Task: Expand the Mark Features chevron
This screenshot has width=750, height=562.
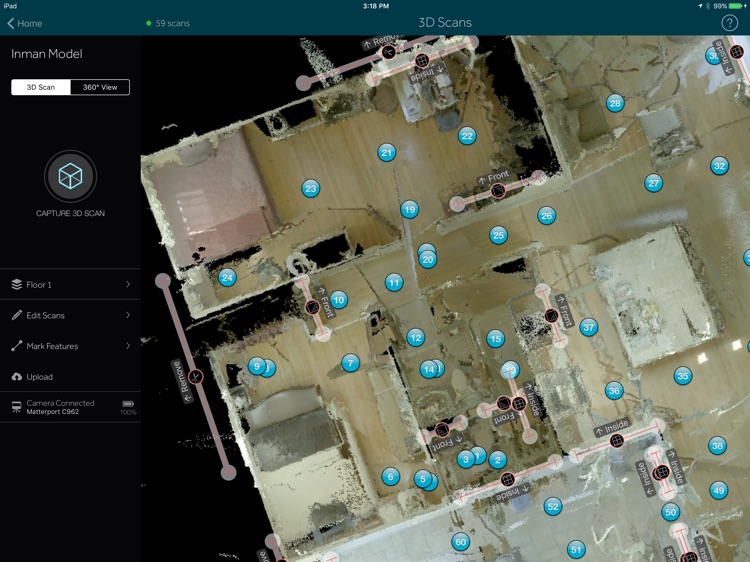Action: (x=128, y=346)
